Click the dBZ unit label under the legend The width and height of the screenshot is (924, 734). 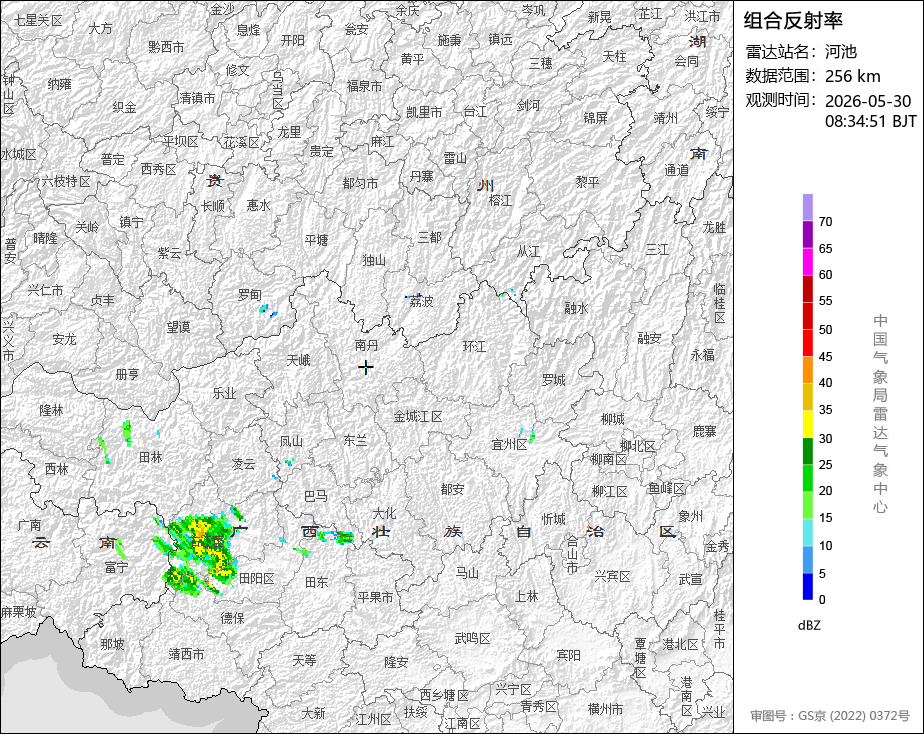[809, 625]
